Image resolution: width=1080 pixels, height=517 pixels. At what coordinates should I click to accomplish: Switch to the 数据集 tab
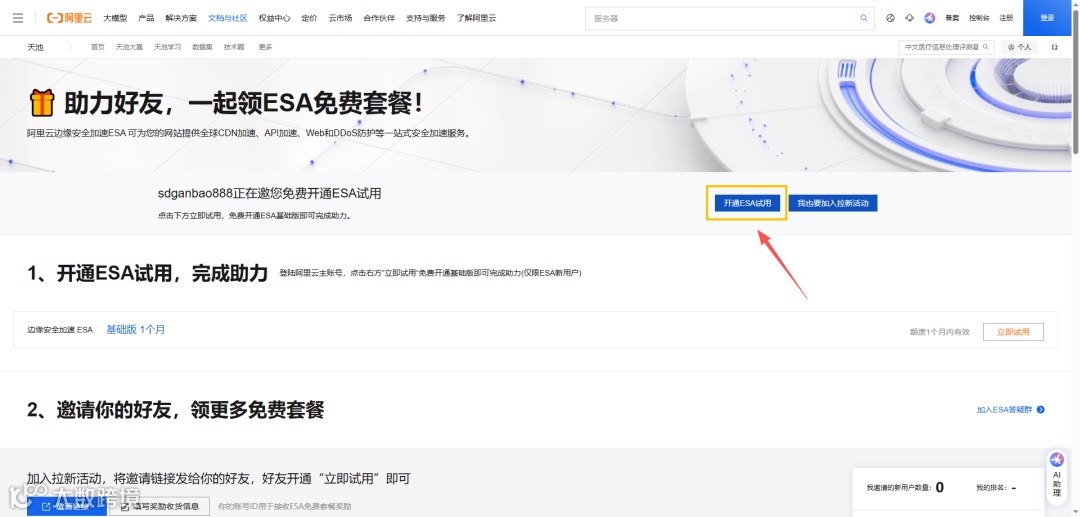(x=202, y=47)
